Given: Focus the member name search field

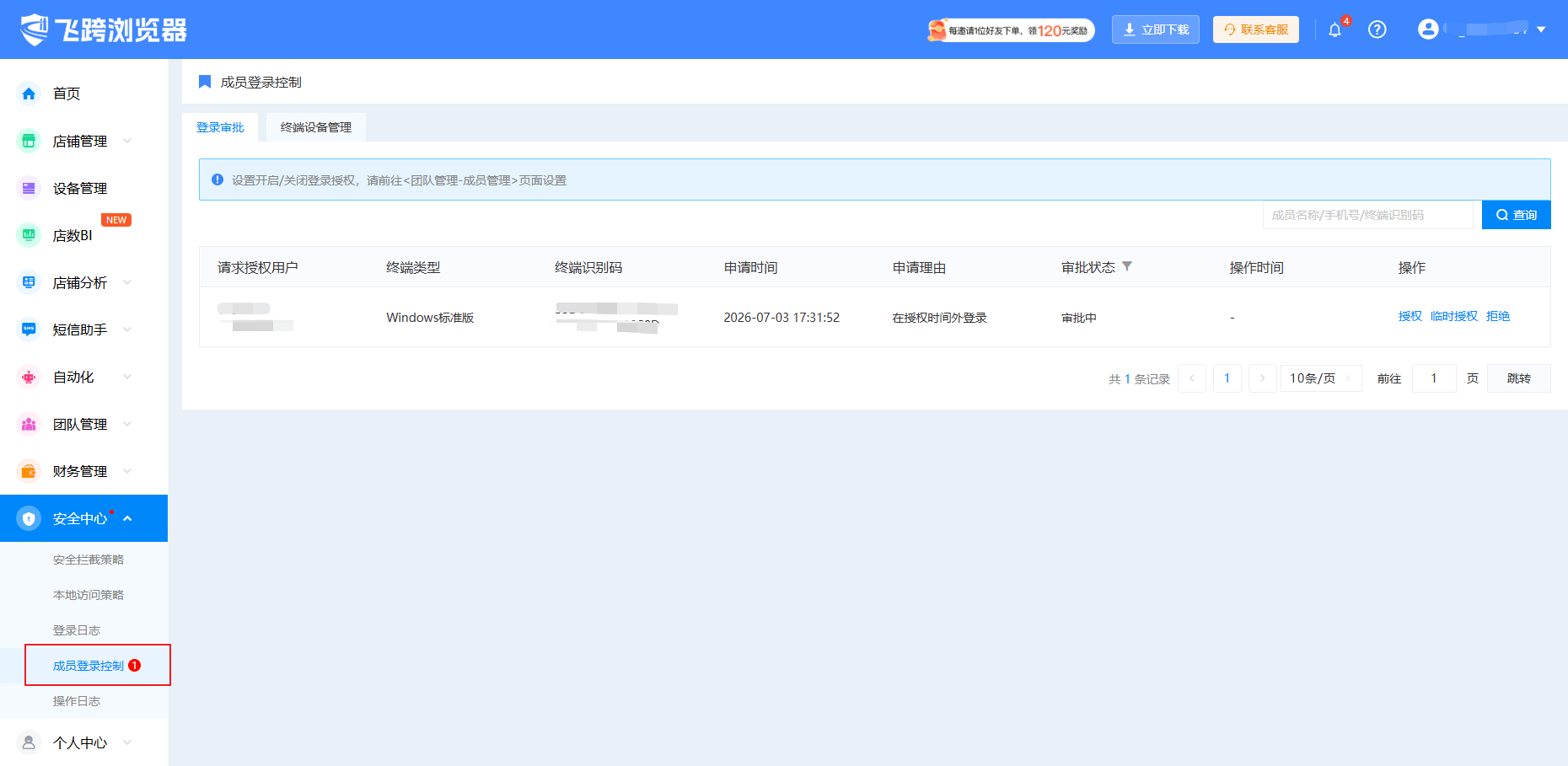Looking at the screenshot, I should point(1368,215).
